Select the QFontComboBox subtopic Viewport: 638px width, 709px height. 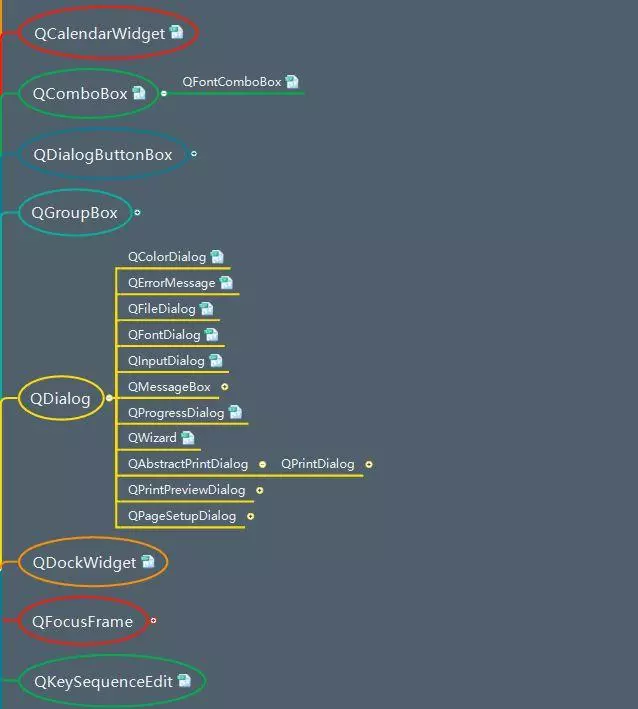[232, 82]
